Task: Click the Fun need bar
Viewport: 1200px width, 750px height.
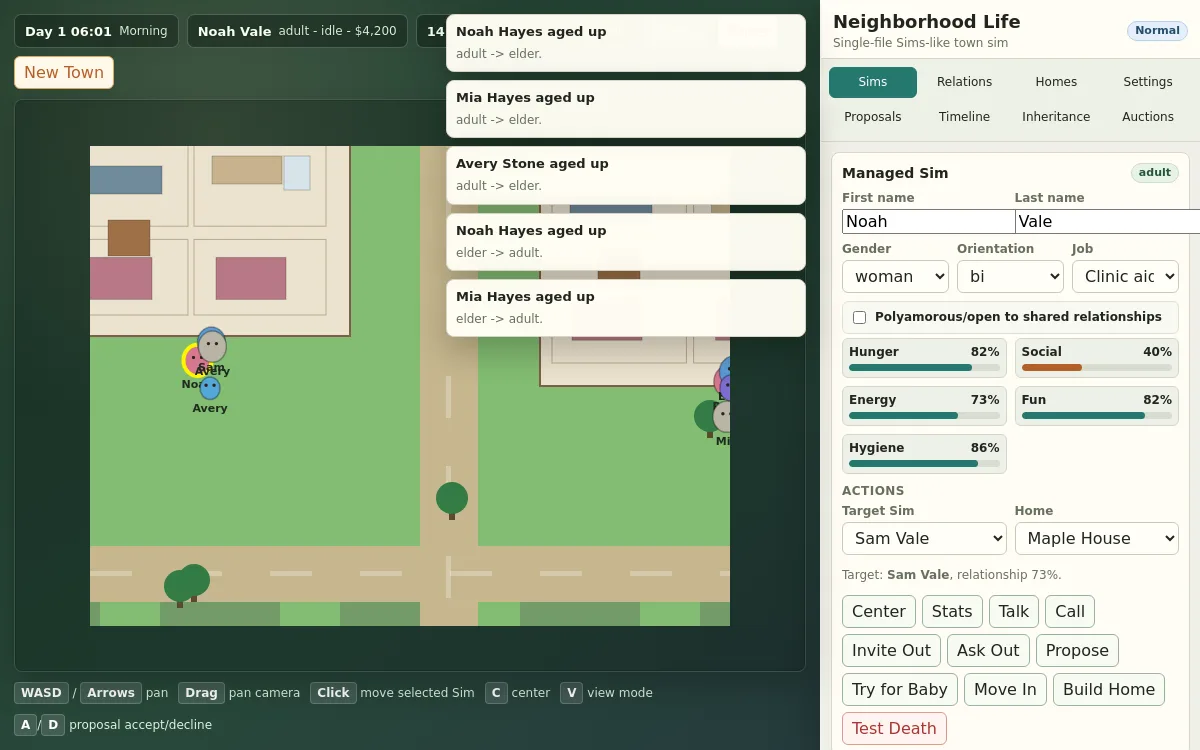Action: (x=1097, y=415)
